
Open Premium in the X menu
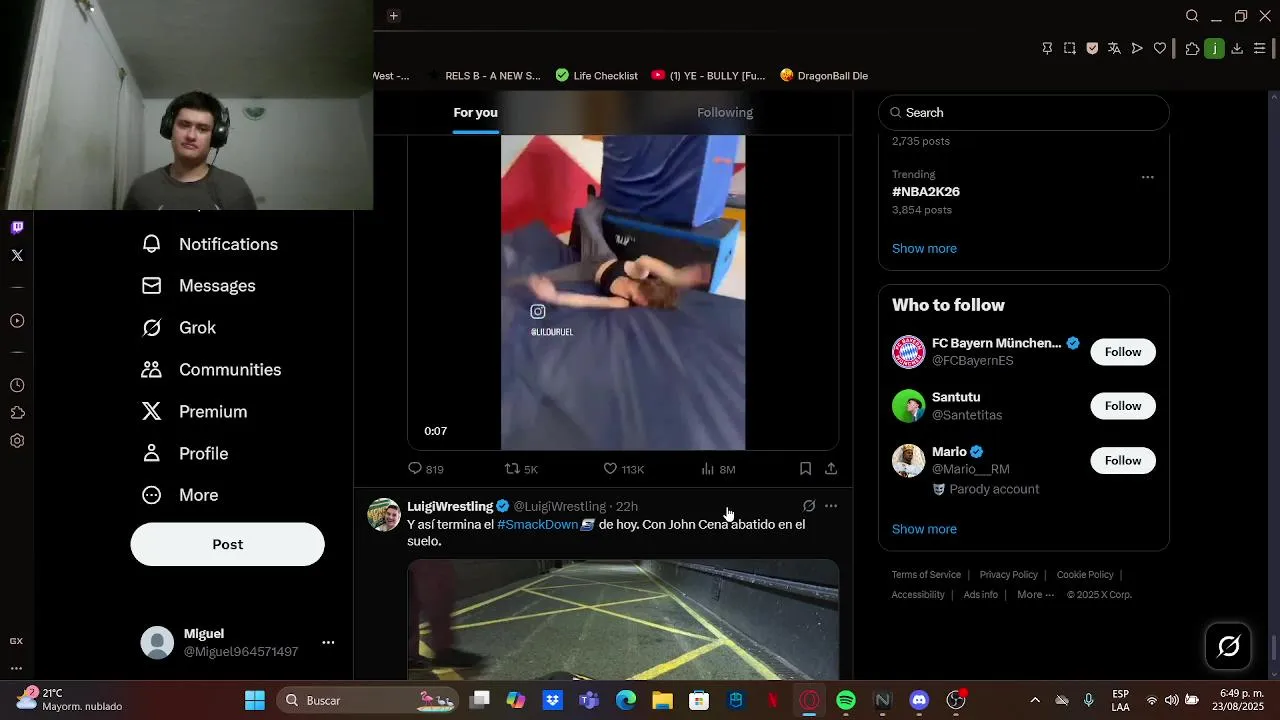coord(195,412)
